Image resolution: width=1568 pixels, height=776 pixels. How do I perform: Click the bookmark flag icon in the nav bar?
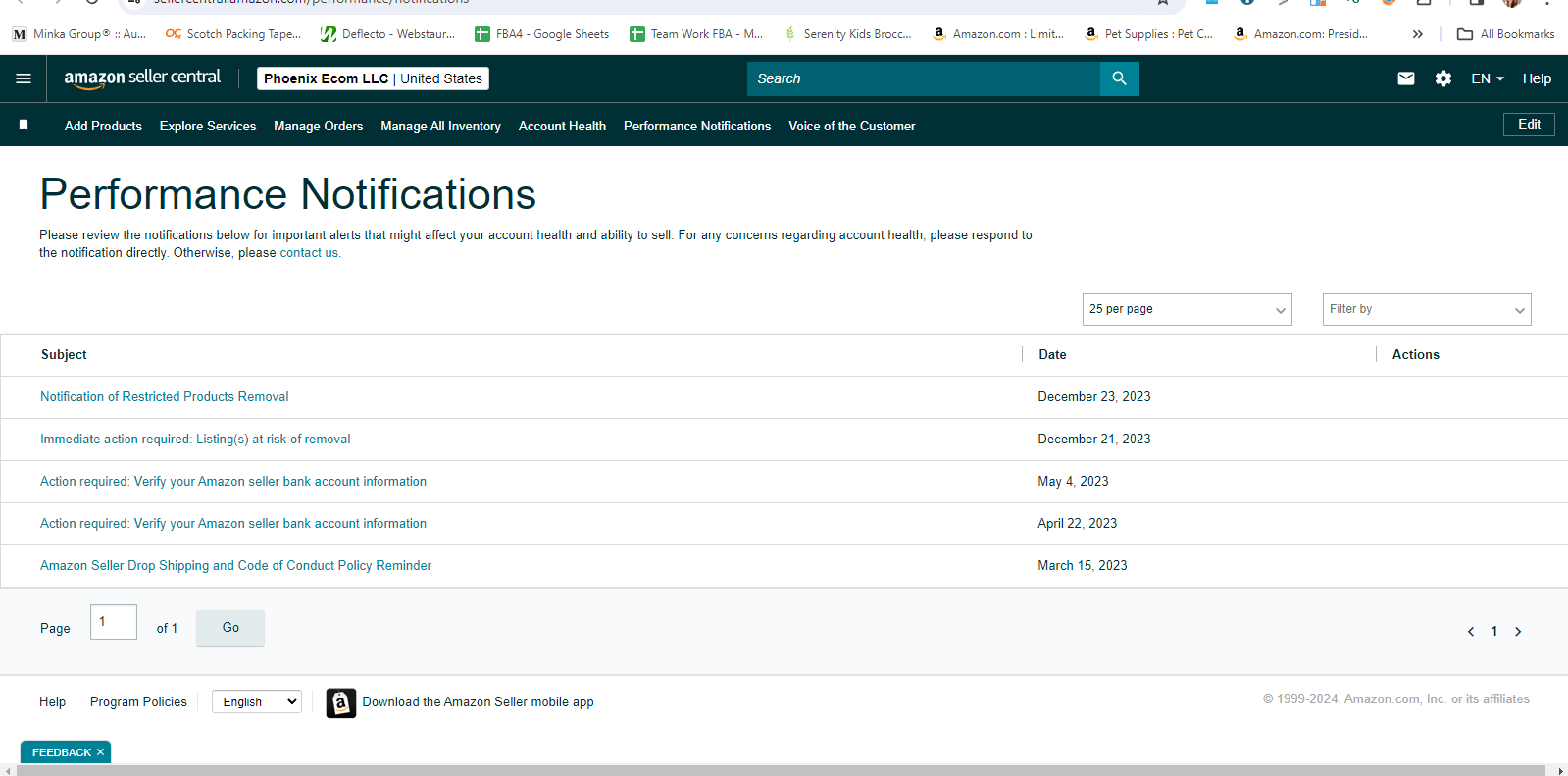tap(24, 125)
